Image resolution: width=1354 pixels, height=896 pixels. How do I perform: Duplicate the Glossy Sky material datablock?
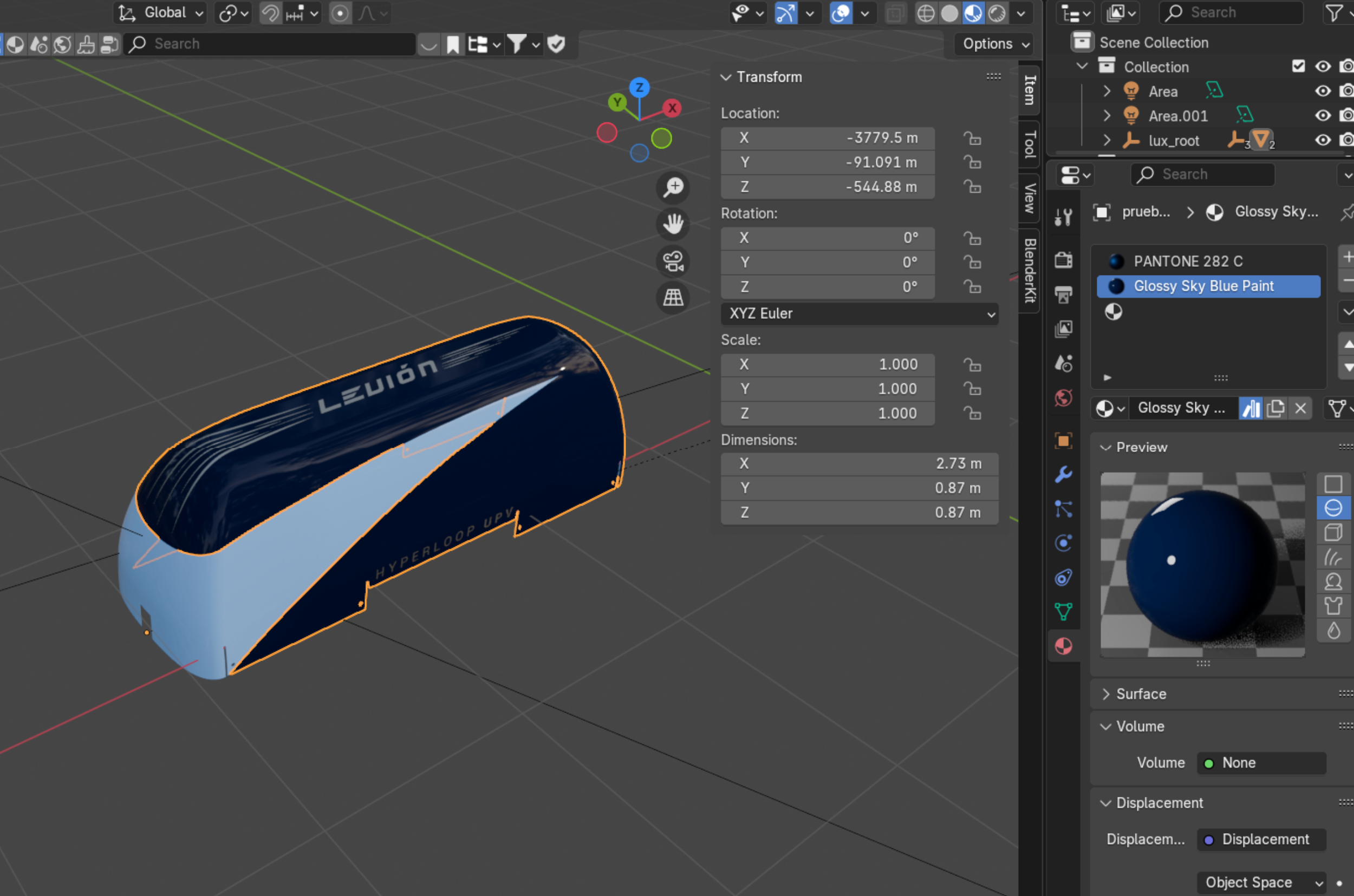[x=1275, y=409]
